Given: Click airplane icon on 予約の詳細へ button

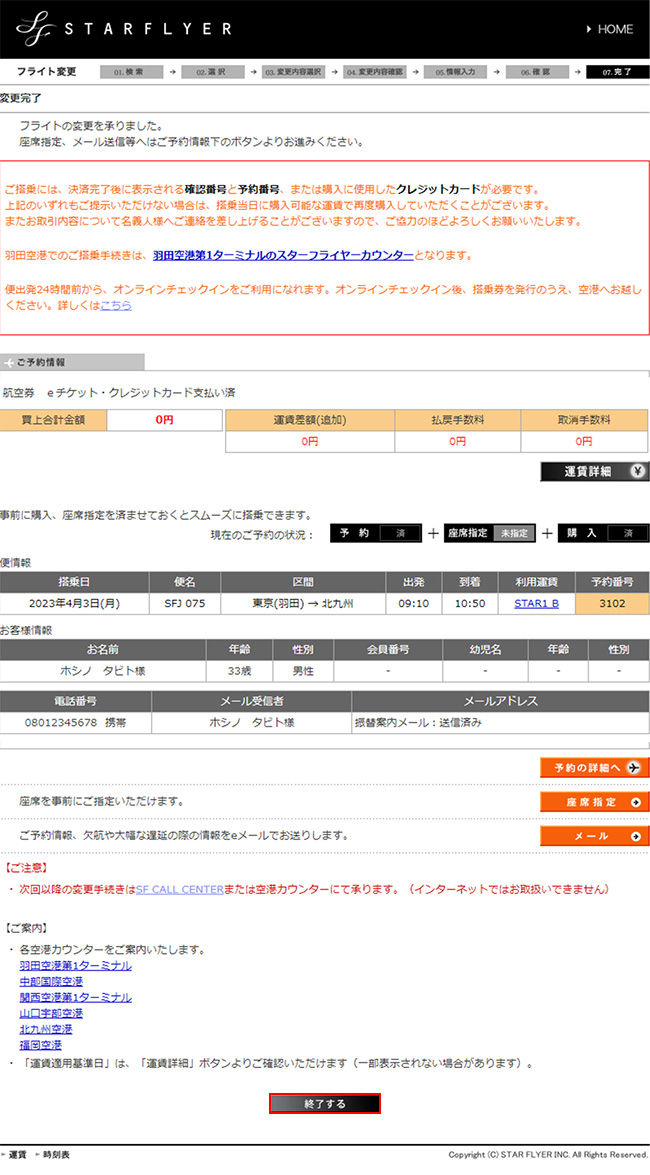Looking at the screenshot, I should pyautogui.click(x=634, y=767).
